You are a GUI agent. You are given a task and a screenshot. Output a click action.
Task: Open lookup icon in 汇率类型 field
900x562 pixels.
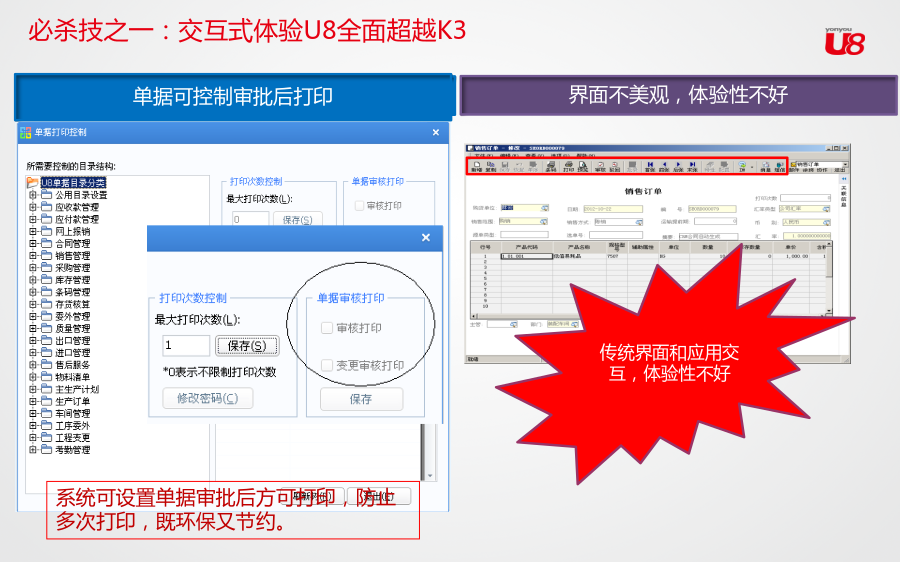pos(827,209)
